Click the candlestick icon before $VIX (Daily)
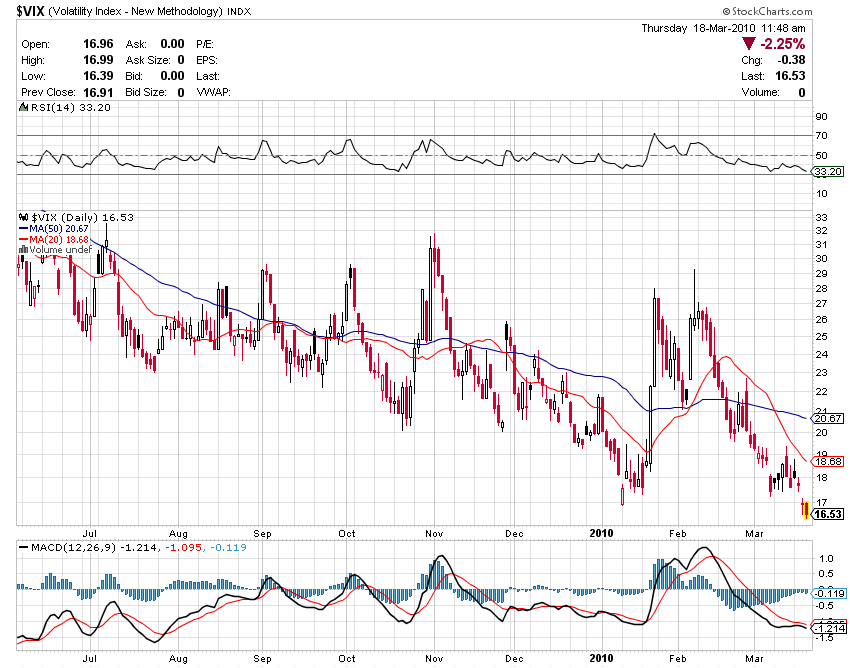This screenshot has height=668, width=850. click(x=24, y=217)
